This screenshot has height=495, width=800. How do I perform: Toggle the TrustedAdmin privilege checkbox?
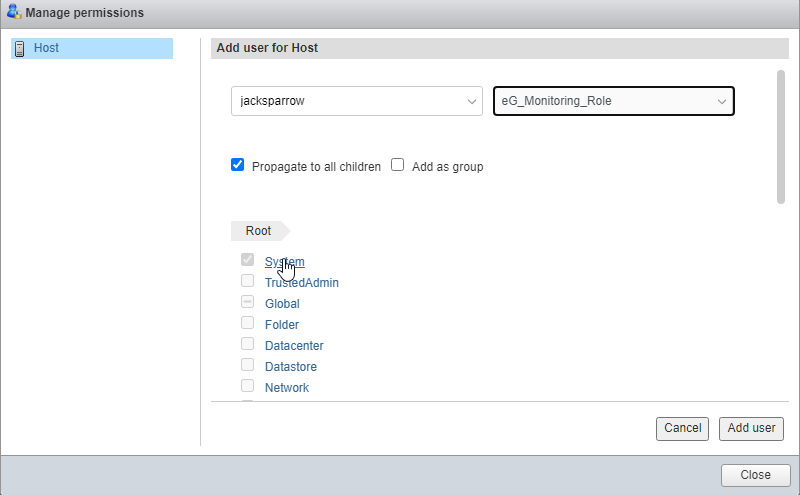click(247, 281)
